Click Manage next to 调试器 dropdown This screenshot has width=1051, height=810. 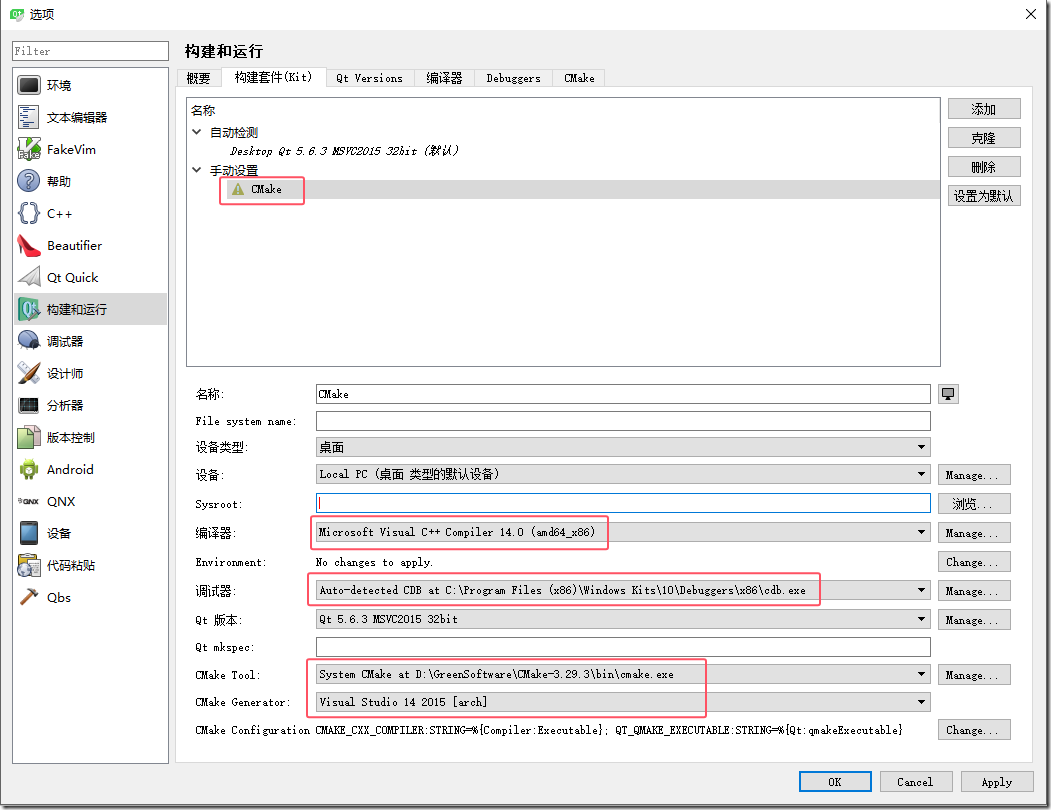tap(974, 591)
